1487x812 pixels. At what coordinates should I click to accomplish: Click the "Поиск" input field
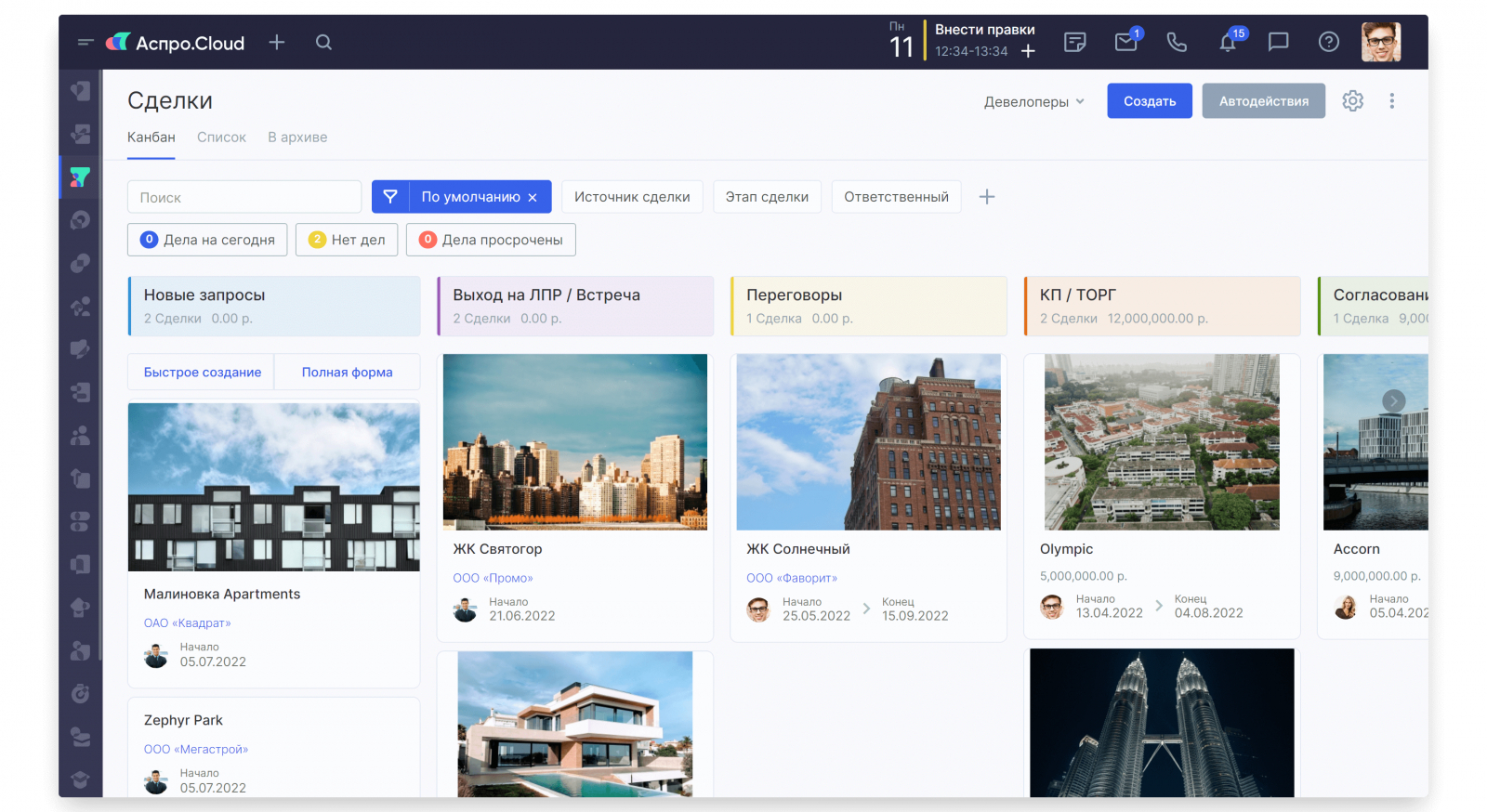244,197
